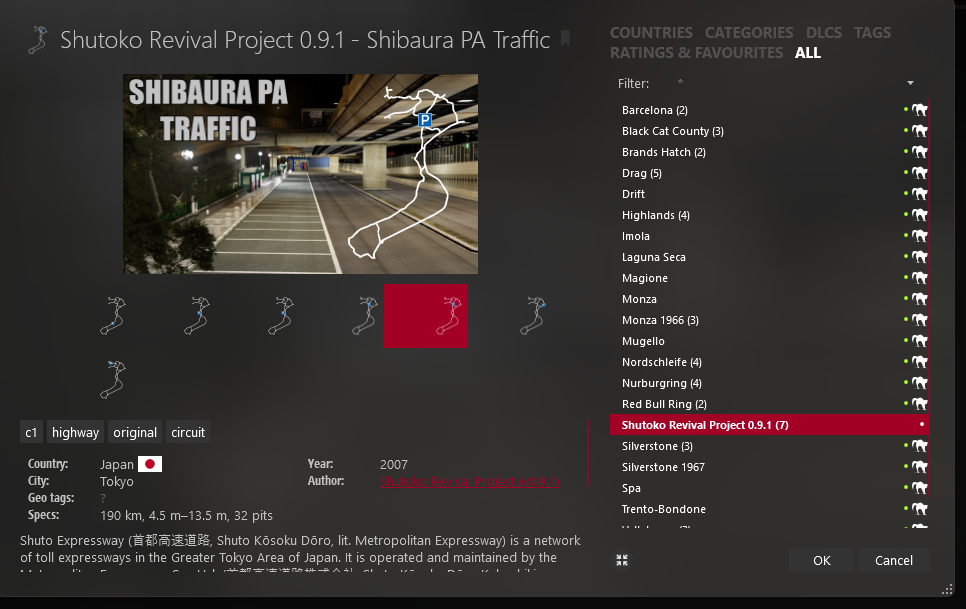Click the Kunos cat icon in Drift row
The height and width of the screenshot is (609, 966).
[x=920, y=193]
